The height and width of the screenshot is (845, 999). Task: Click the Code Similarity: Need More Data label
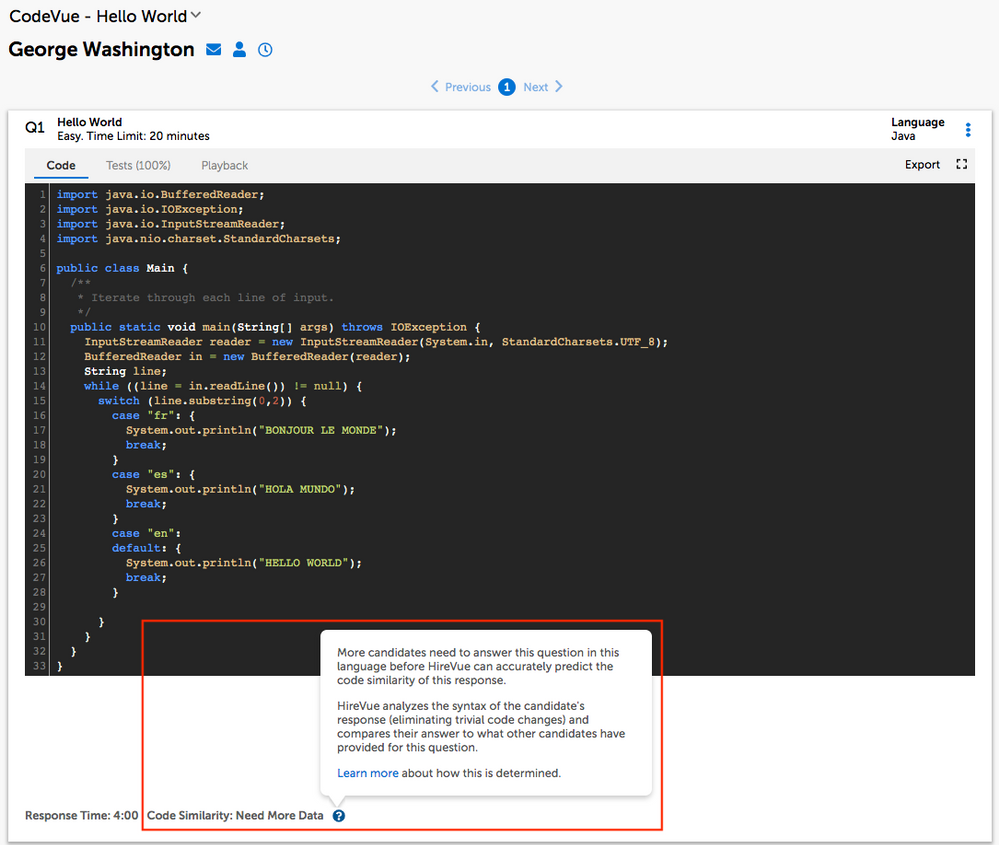click(235, 816)
